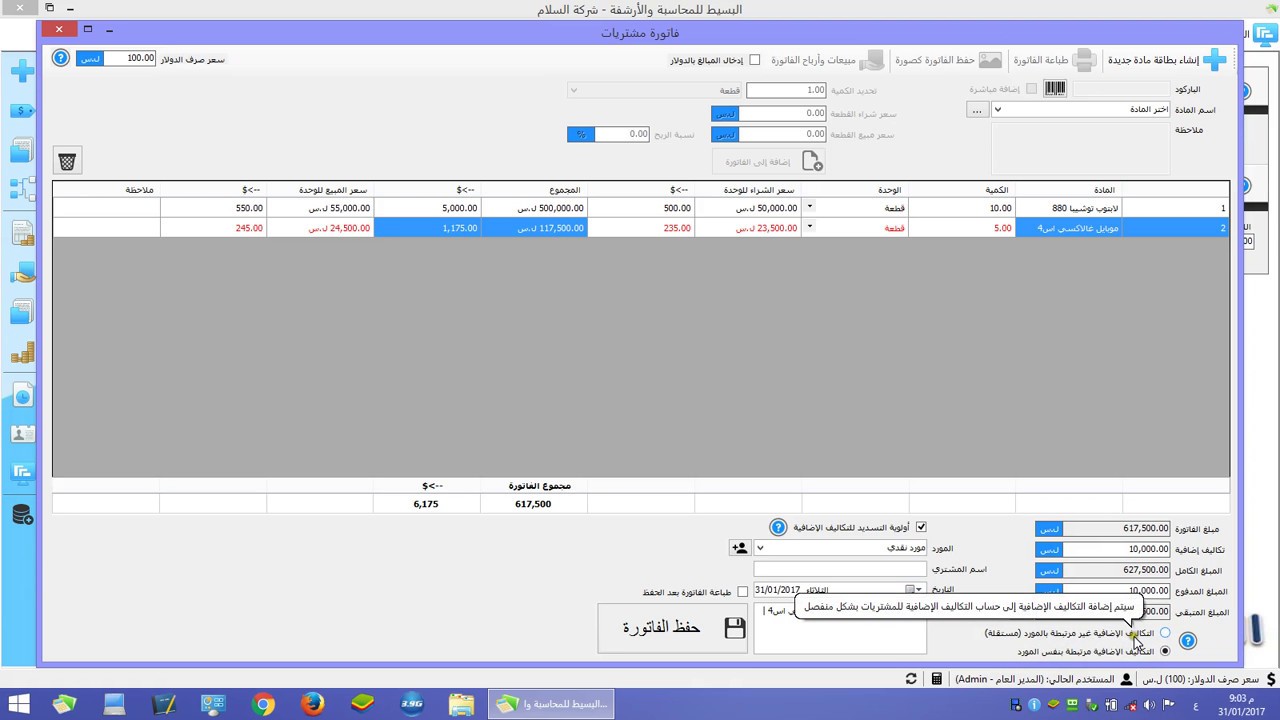Open the quantity unit dropdown

(573, 90)
